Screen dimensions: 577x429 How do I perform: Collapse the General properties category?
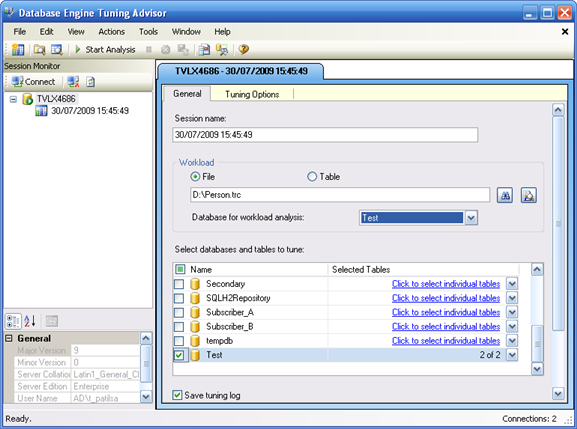click(x=9, y=338)
